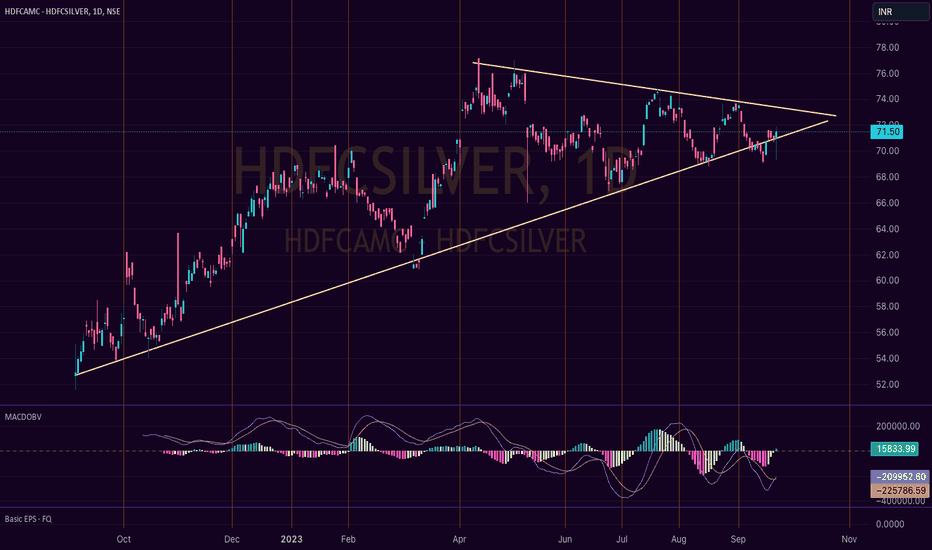Click the 200000.00 MACD axis label
This screenshot has width=932, height=550.
pos(898,426)
